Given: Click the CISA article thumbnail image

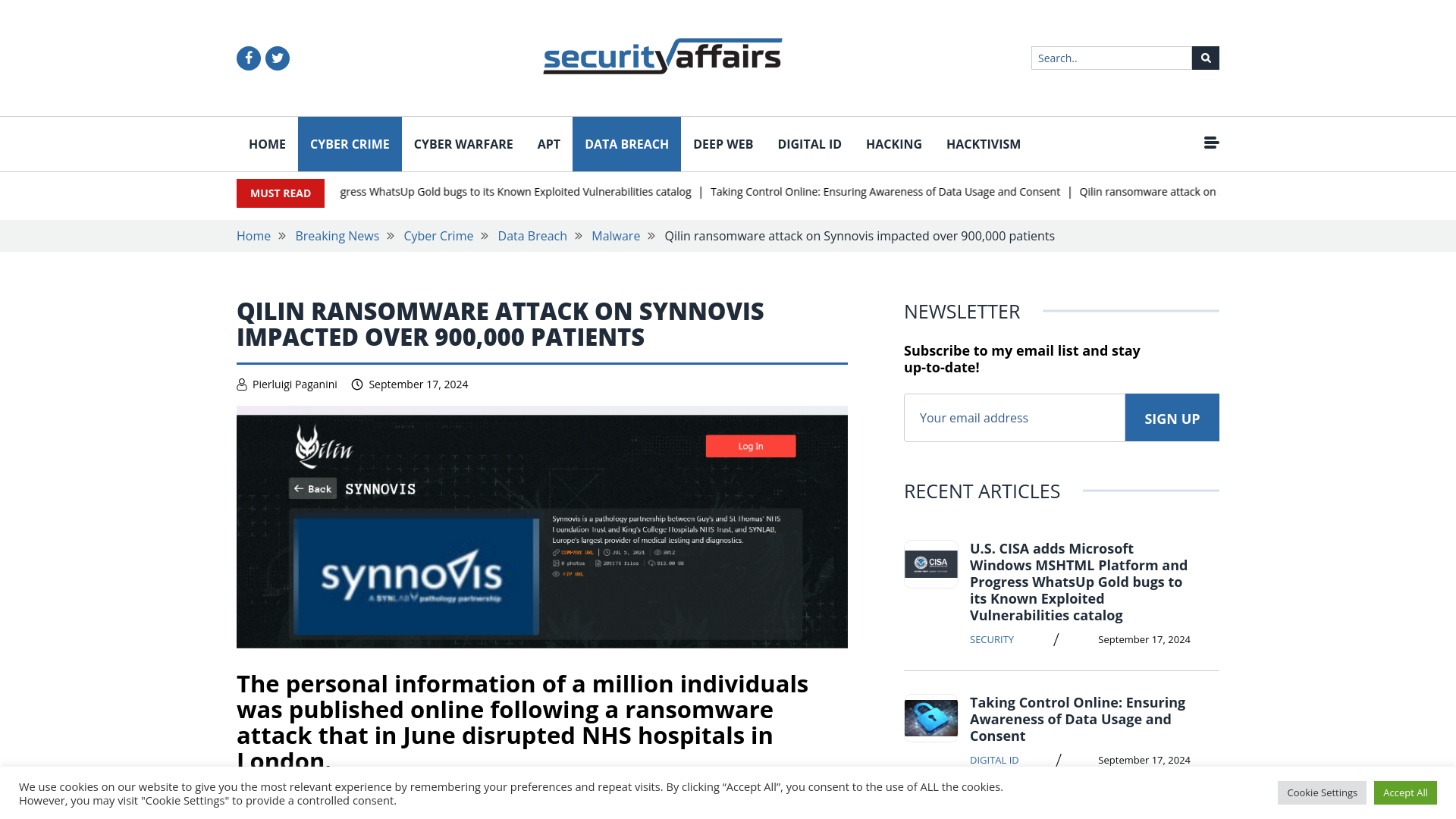Looking at the screenshot, I should click(x=930, y=563).
